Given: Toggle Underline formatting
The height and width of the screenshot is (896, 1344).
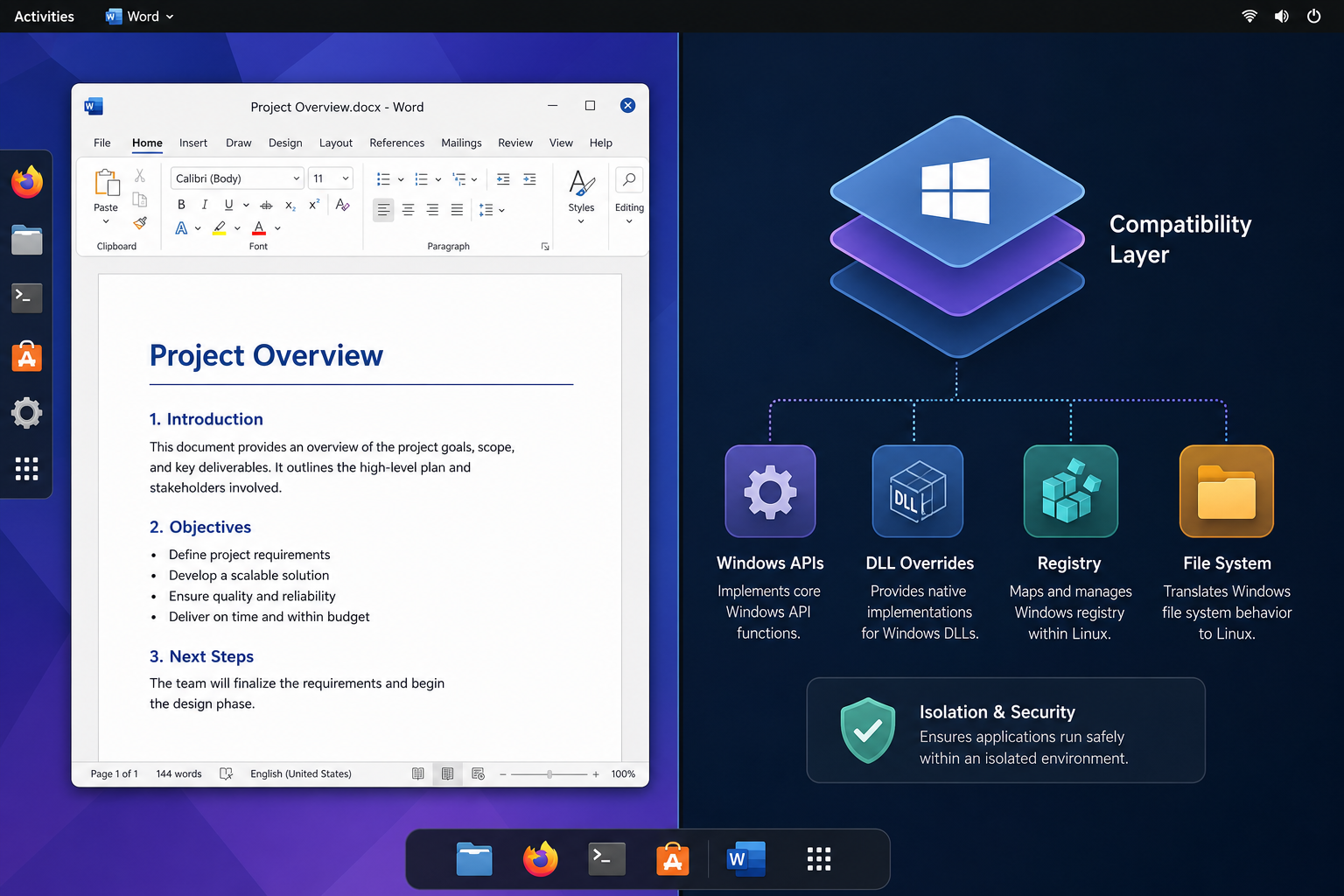Looking at the screenshot, I should 228,205.
